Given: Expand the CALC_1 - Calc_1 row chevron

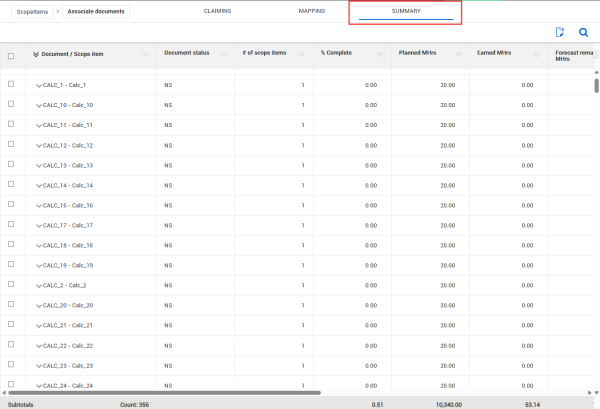Looking at the screenshot, I should (x=39, y=86).
